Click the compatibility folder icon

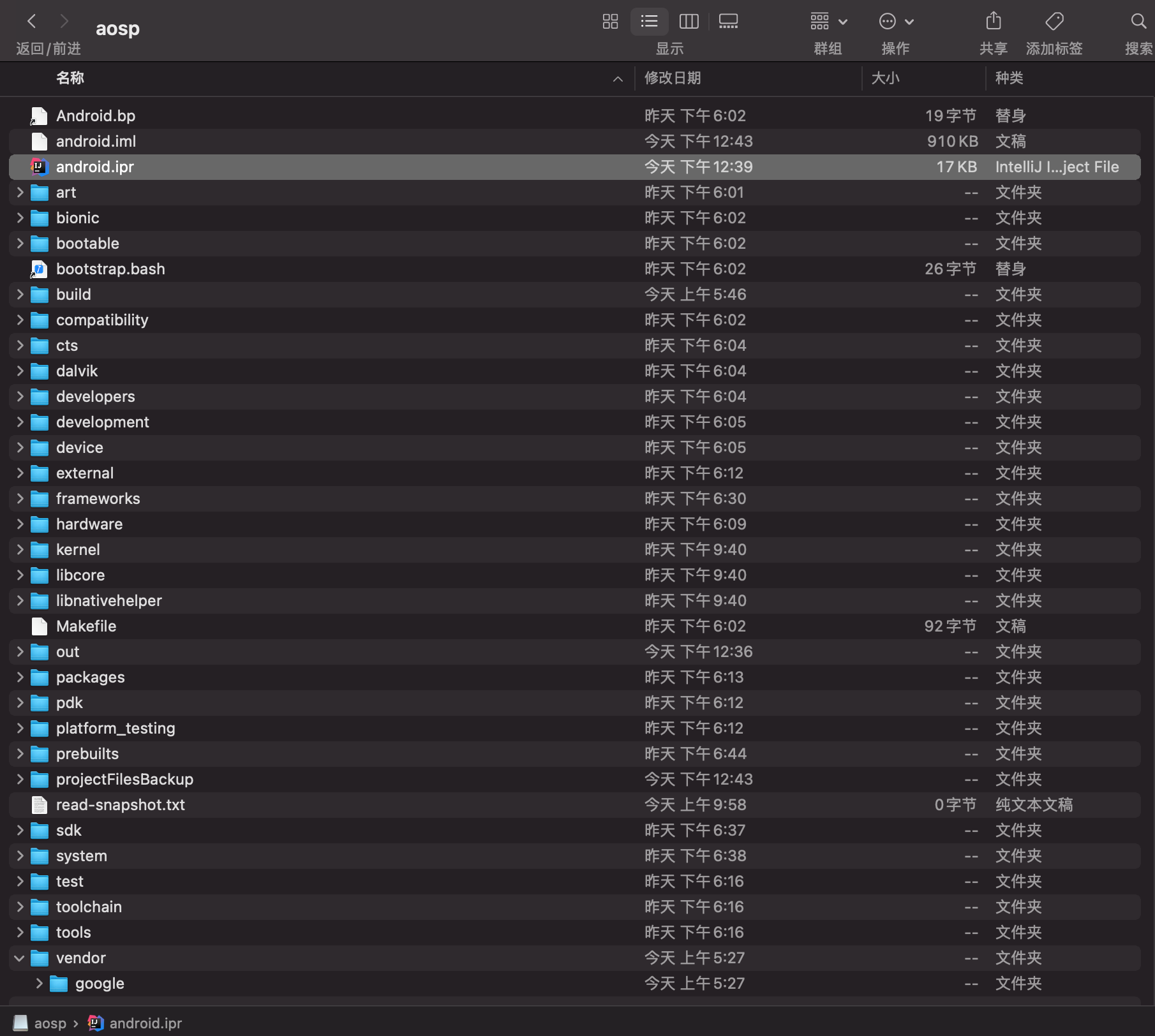[40, 320]
